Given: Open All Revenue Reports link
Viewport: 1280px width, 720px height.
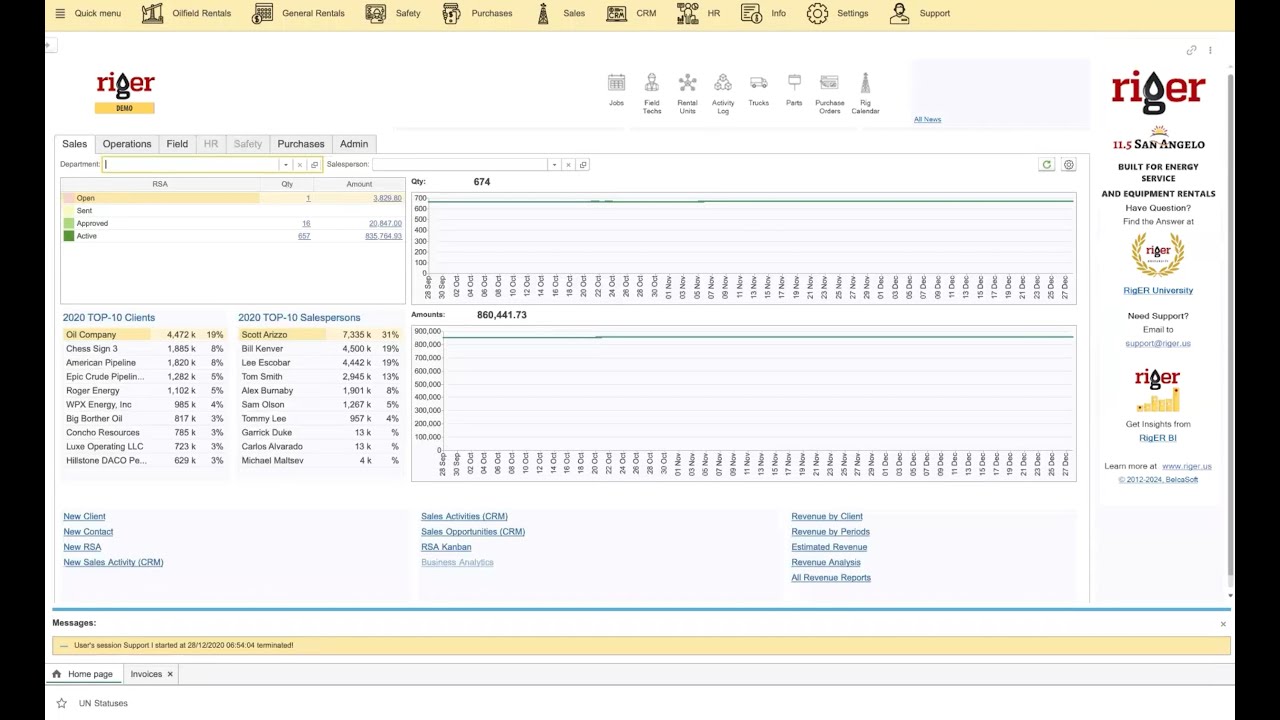Looking at the screenshot, I should click(x=831, y=578).
